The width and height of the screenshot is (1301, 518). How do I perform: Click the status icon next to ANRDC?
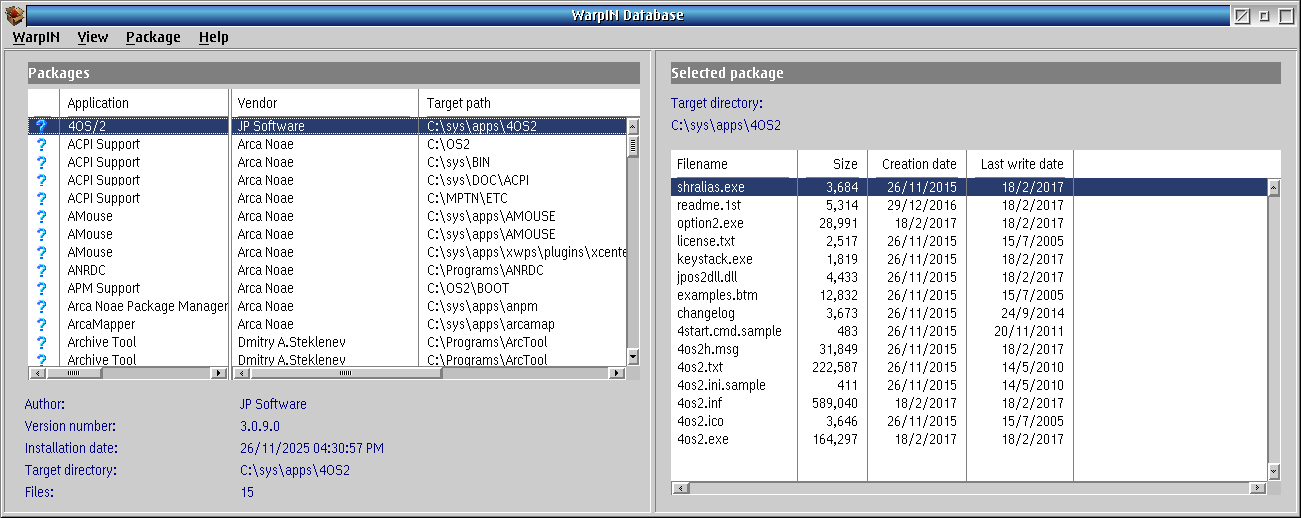click(x=41, y=270)
